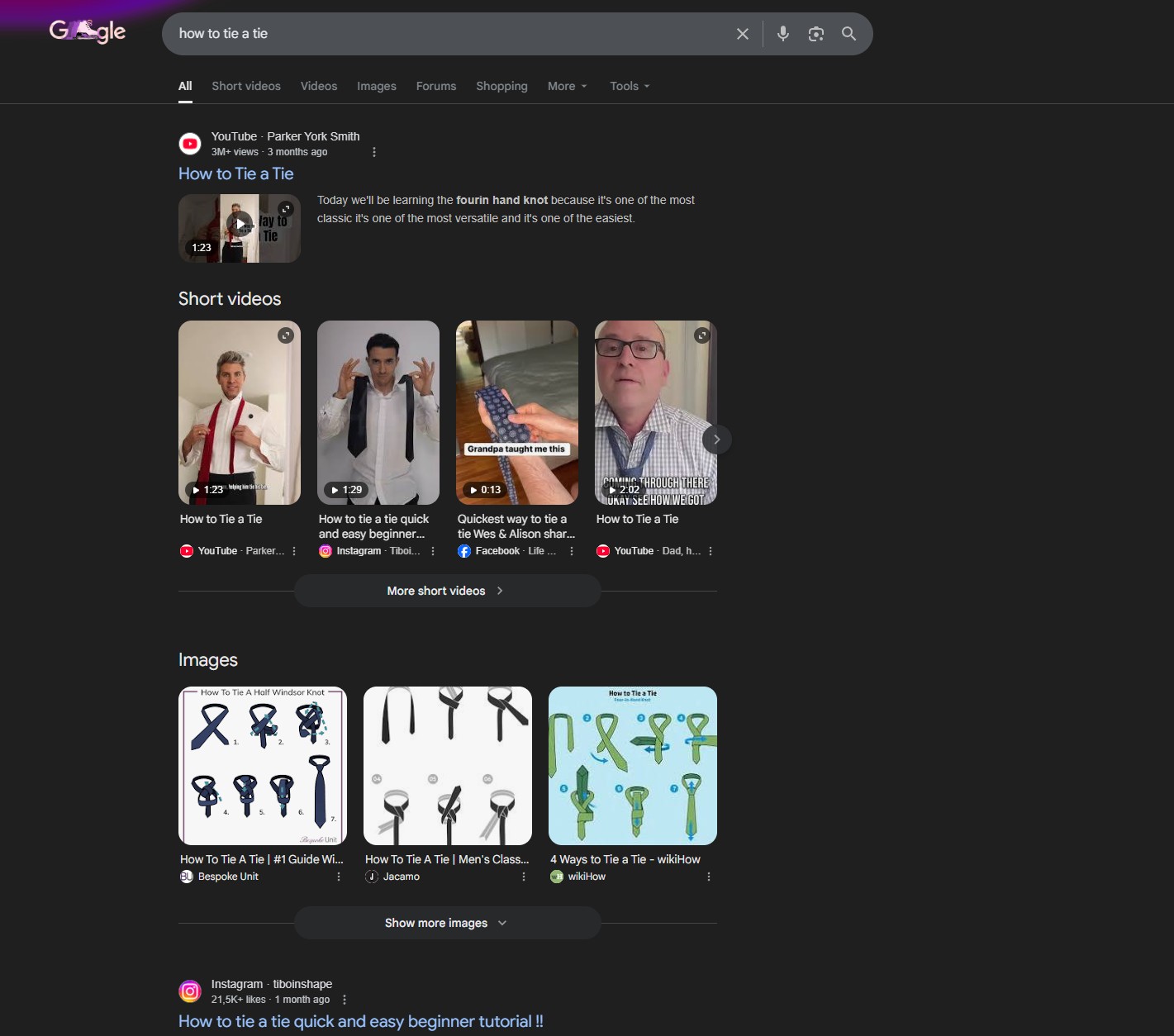The width and height of the screenshot is (1174, 1036).
Task: Clear the search box with the X icon
Action: [x=742, y=34]
